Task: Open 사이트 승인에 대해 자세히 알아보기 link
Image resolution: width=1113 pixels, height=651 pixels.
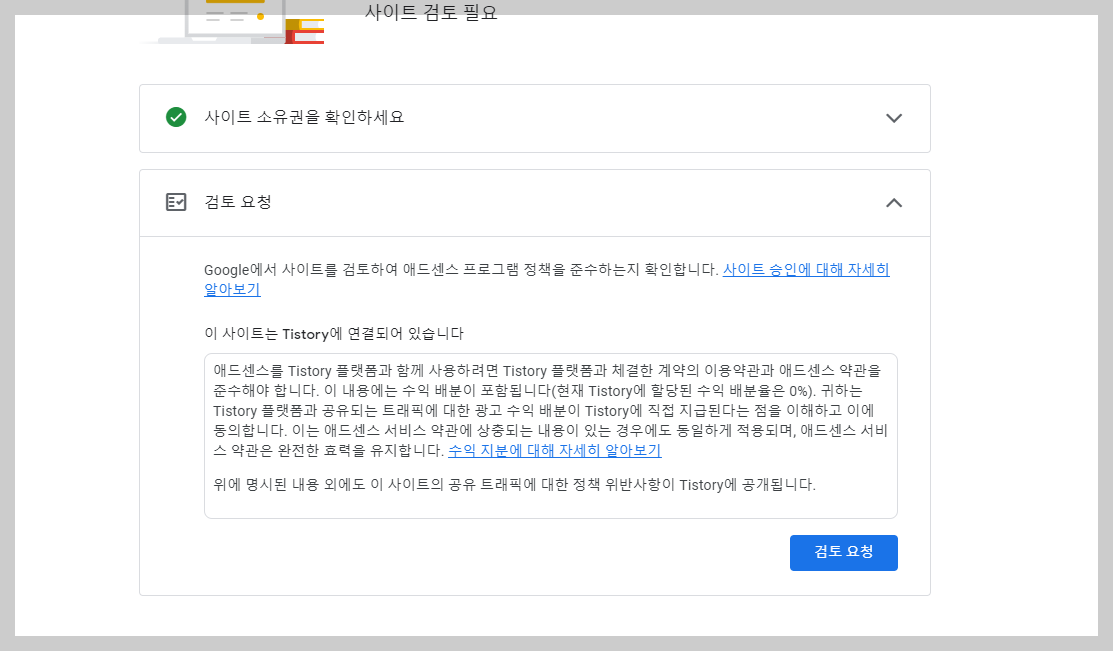Action: (806, 270)
